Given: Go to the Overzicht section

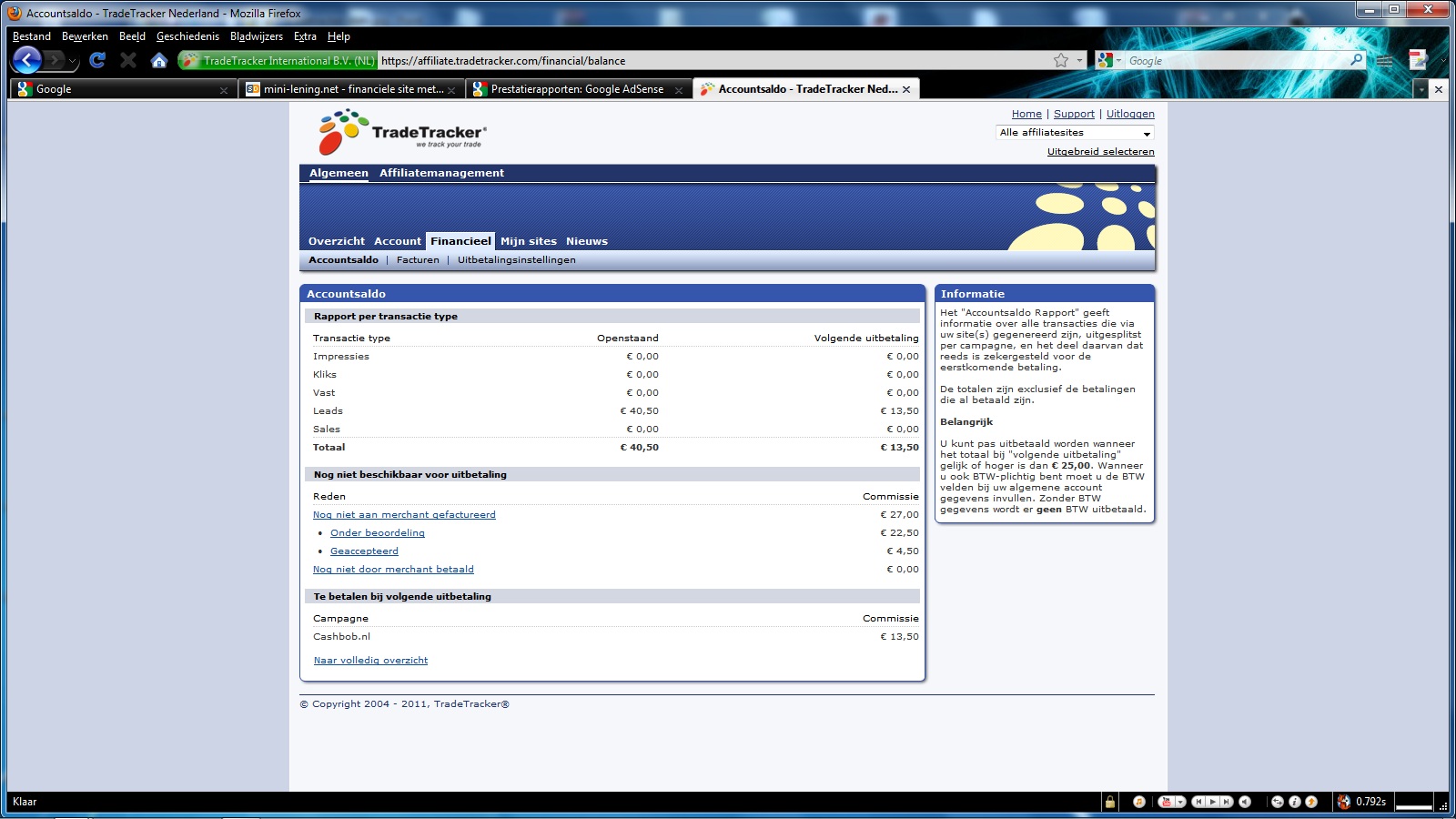Looking at the screenshot, I should [337, 241].
